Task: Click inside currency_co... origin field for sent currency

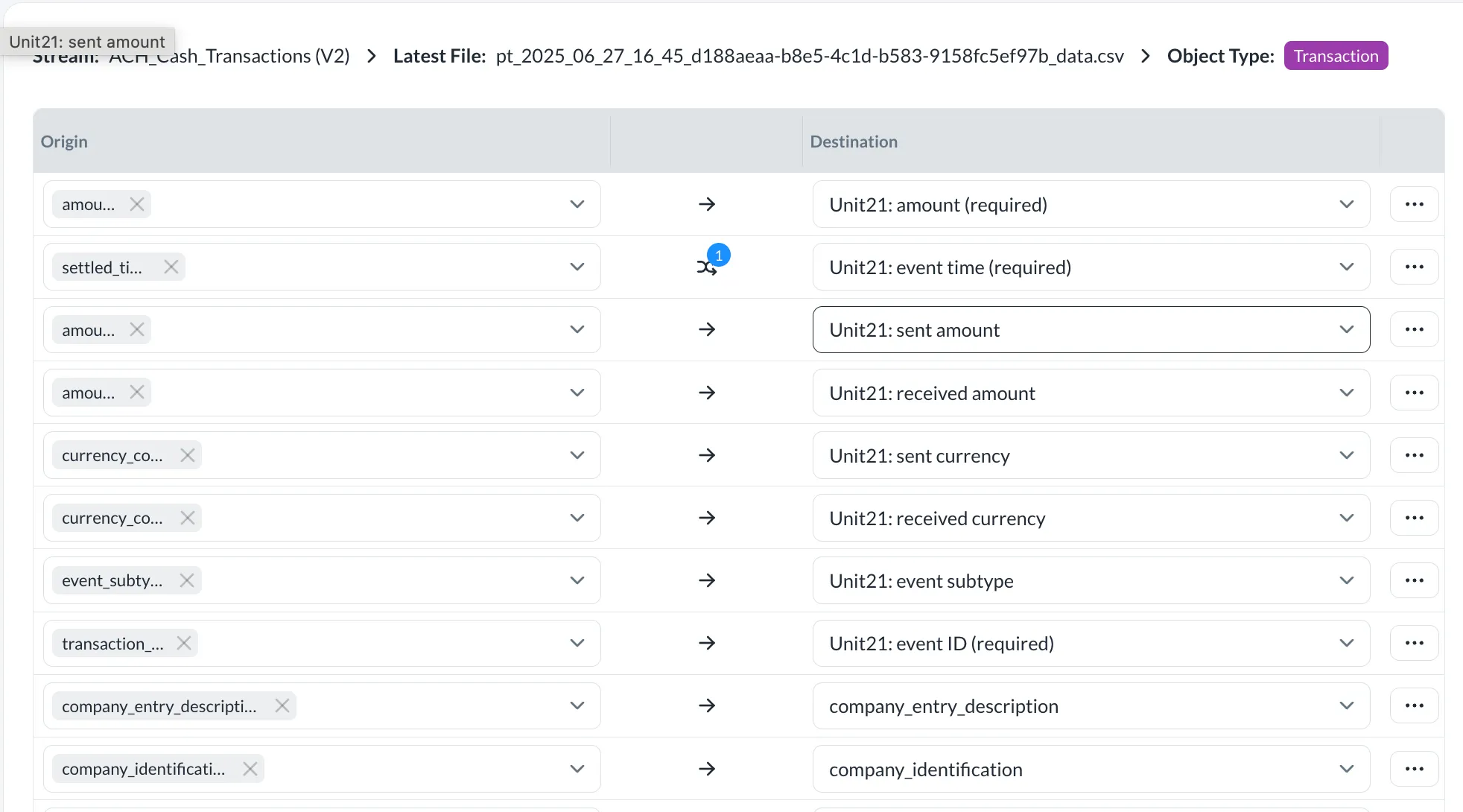Action: click(x=372, y=455)
